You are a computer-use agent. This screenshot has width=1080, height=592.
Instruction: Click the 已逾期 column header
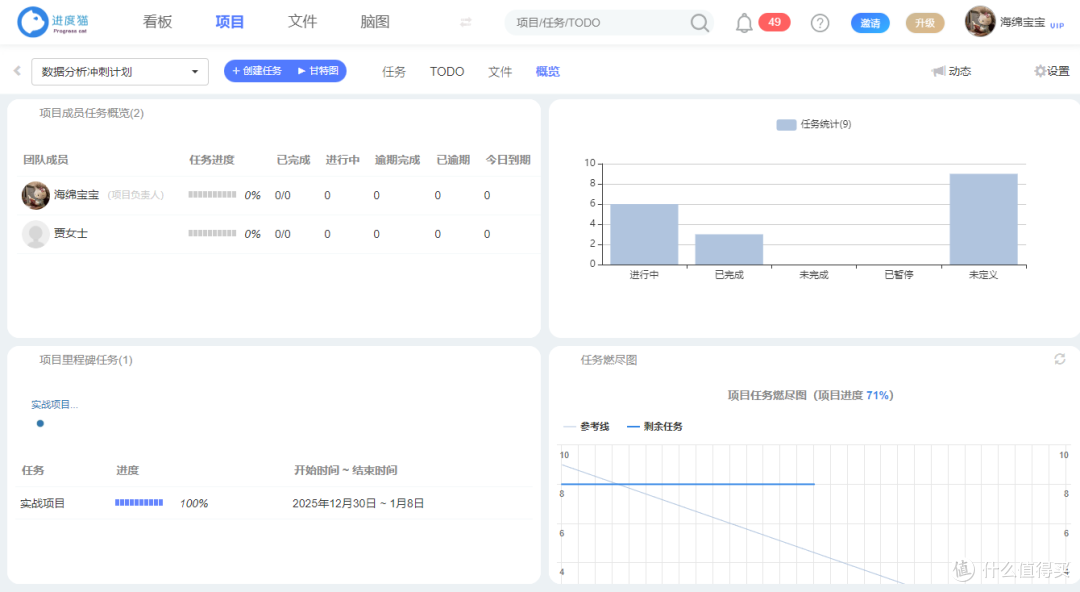point(453,160)
